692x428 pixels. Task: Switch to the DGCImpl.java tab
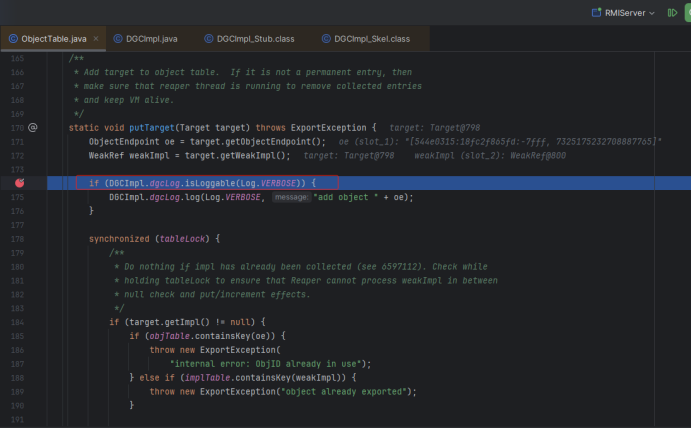[x=152, y=39]
